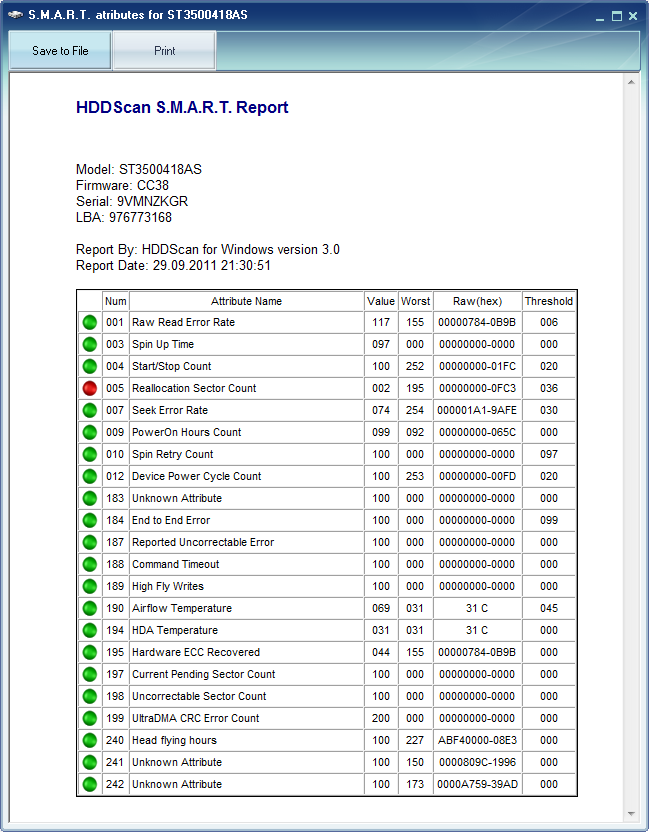The image size is (649, 832).
Task: Click the Airflow Temperature attribute name
Action: (182, 609)
